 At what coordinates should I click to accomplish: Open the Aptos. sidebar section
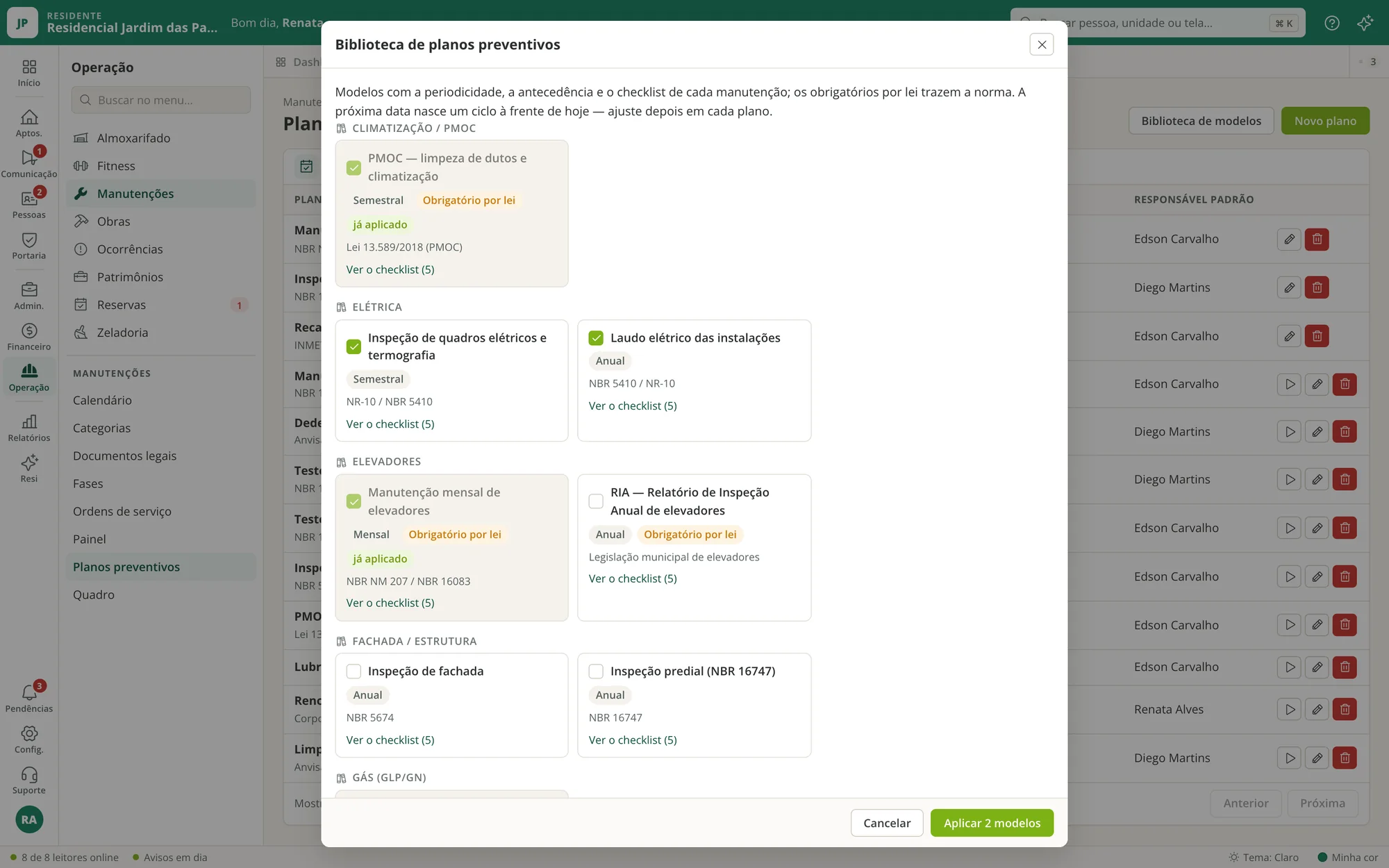[28, 124]
